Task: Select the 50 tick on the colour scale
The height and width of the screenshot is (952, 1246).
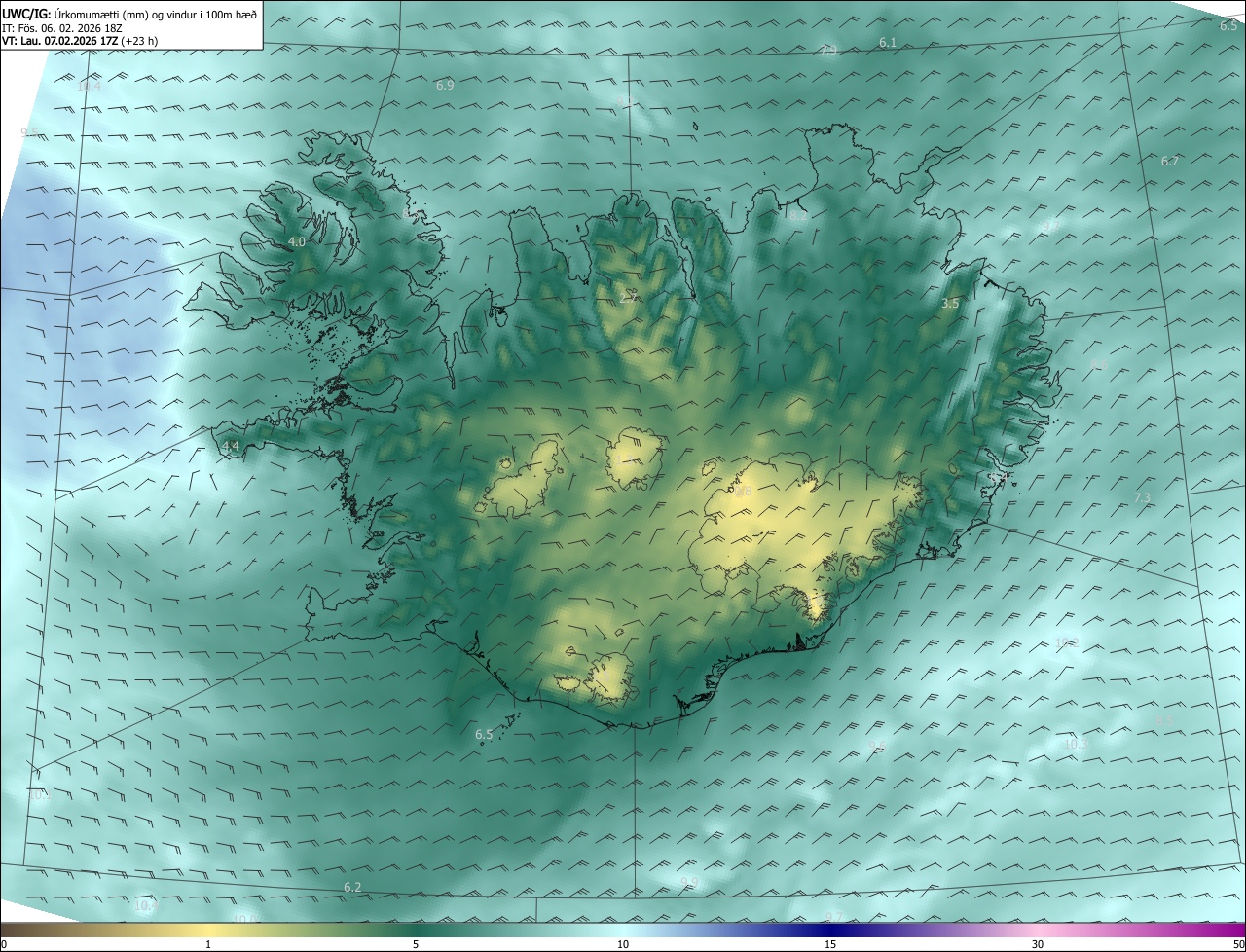Action: (x=1238, y=945)
